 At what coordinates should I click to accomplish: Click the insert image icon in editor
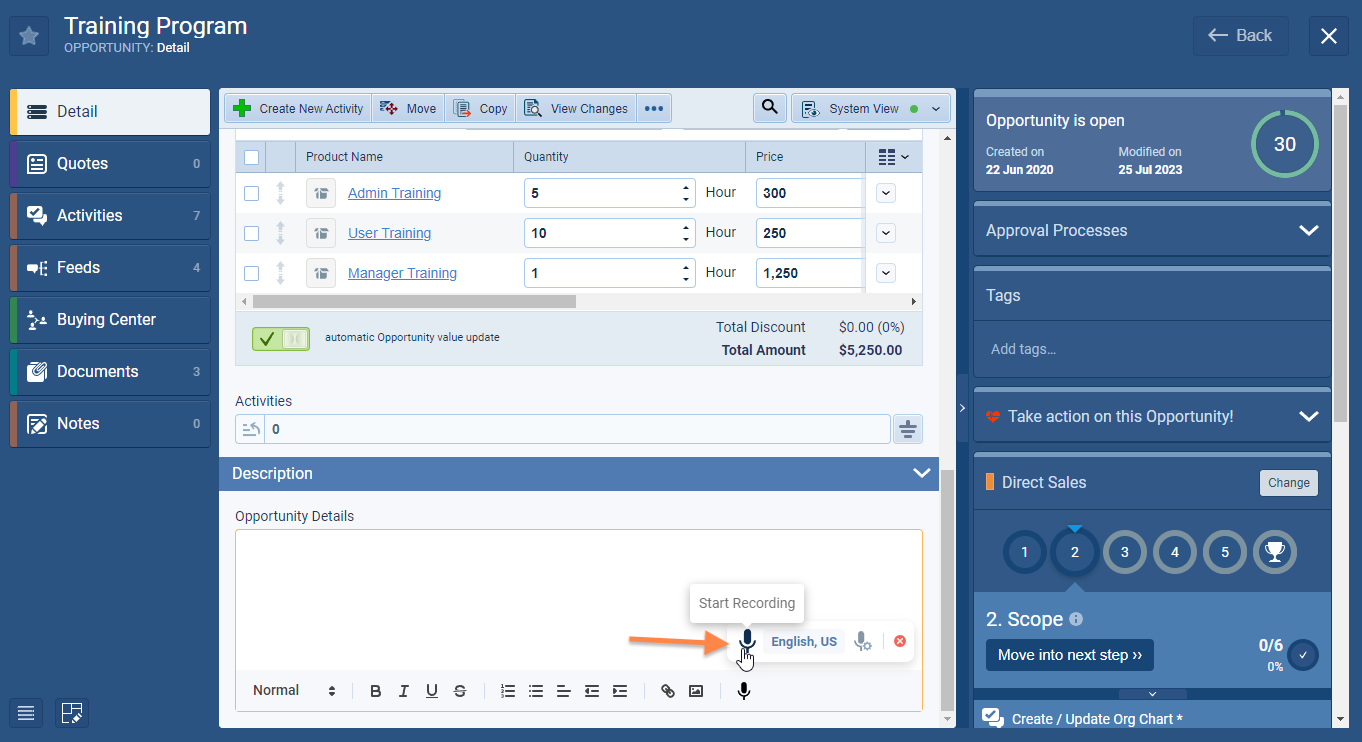(x=696, y=691)
